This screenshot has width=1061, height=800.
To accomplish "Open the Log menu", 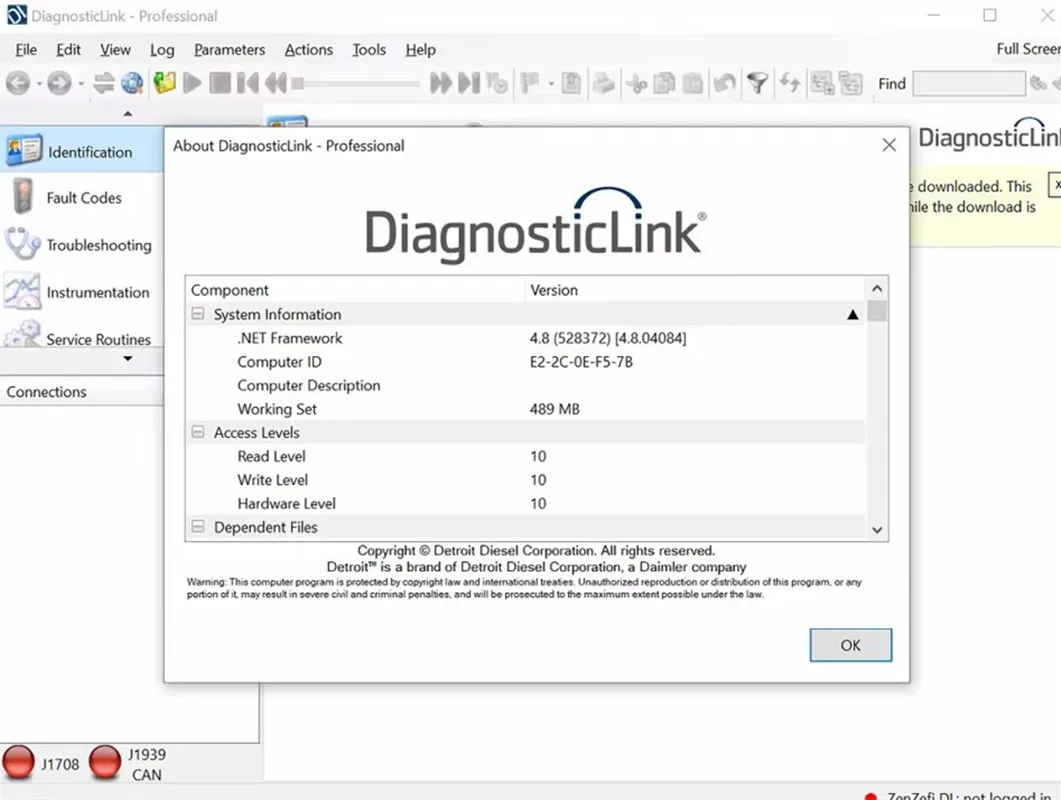I will pos(162,49).
